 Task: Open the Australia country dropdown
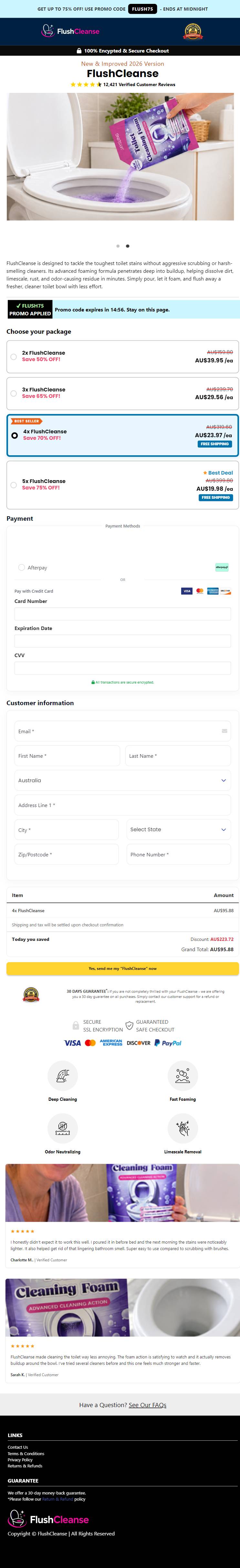click(x=122, y=780)
